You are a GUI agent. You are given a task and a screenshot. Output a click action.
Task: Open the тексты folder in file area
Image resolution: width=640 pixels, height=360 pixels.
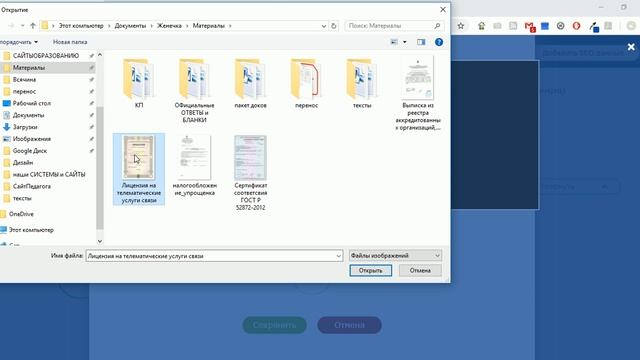click(362, 83)
